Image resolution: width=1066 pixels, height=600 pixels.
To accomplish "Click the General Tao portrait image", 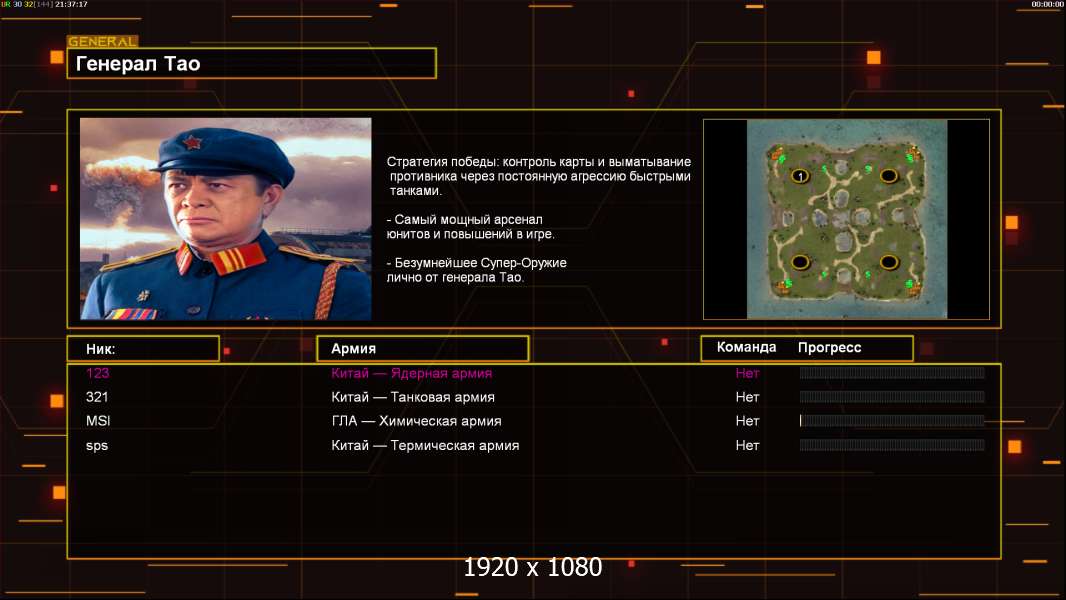I will 226,219.
